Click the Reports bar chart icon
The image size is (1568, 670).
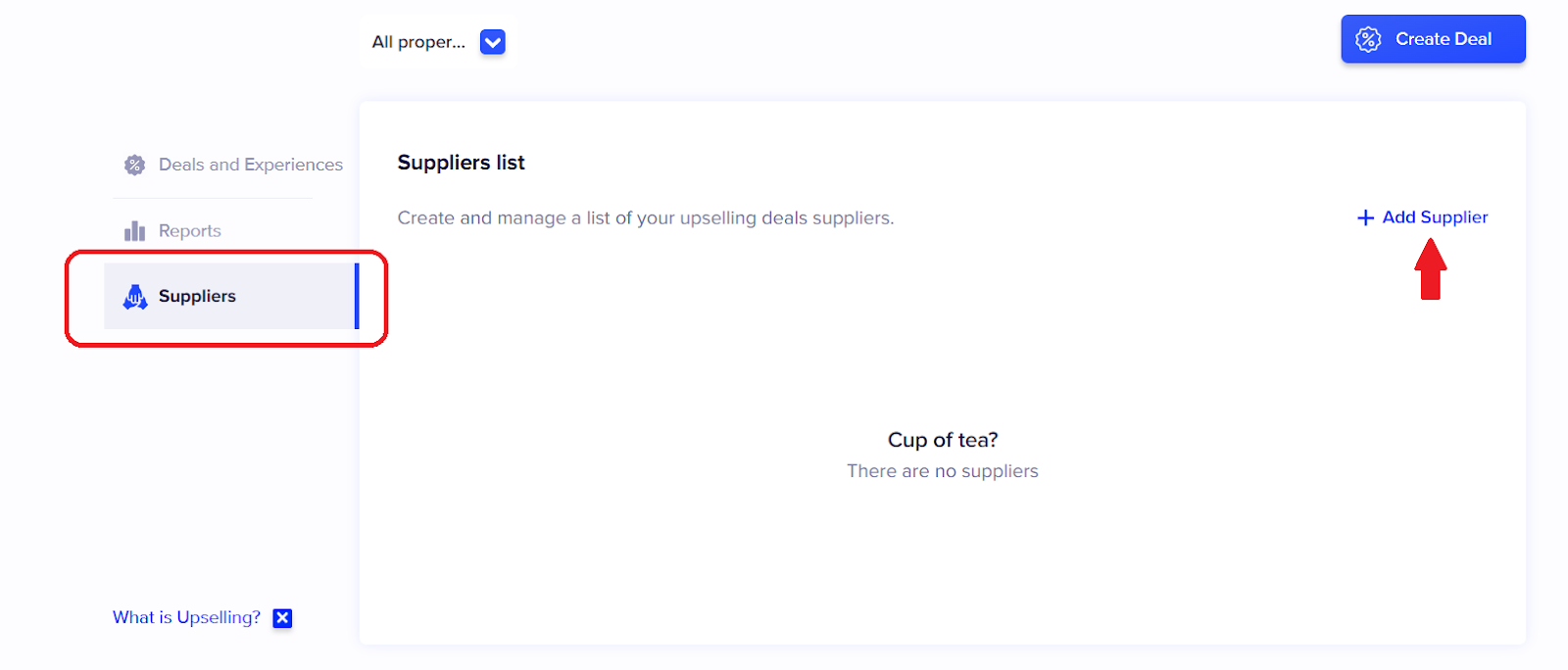[134, 231]
